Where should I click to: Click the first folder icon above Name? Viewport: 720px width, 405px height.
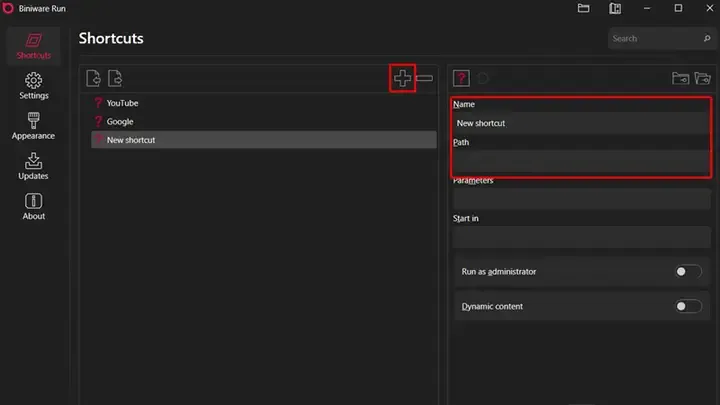click(680, 78)
